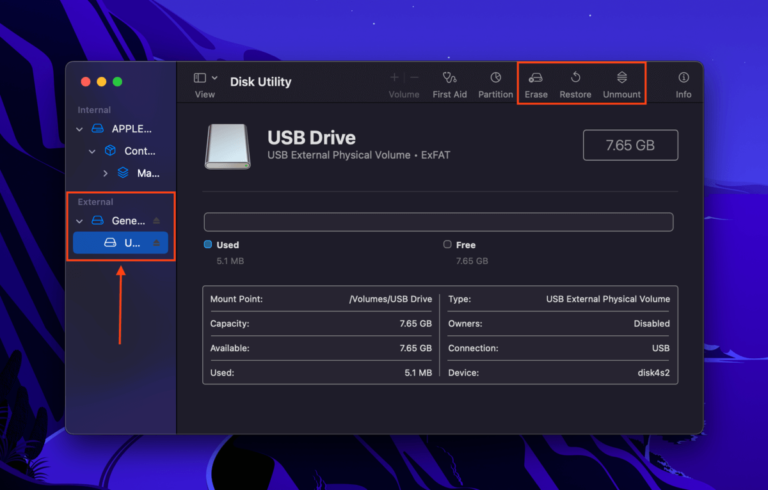The height and width of the screenshot is (490, 768).
Task: Select the APPLE... internal disk
Action: pyautogui.click(x=130, y=129)
